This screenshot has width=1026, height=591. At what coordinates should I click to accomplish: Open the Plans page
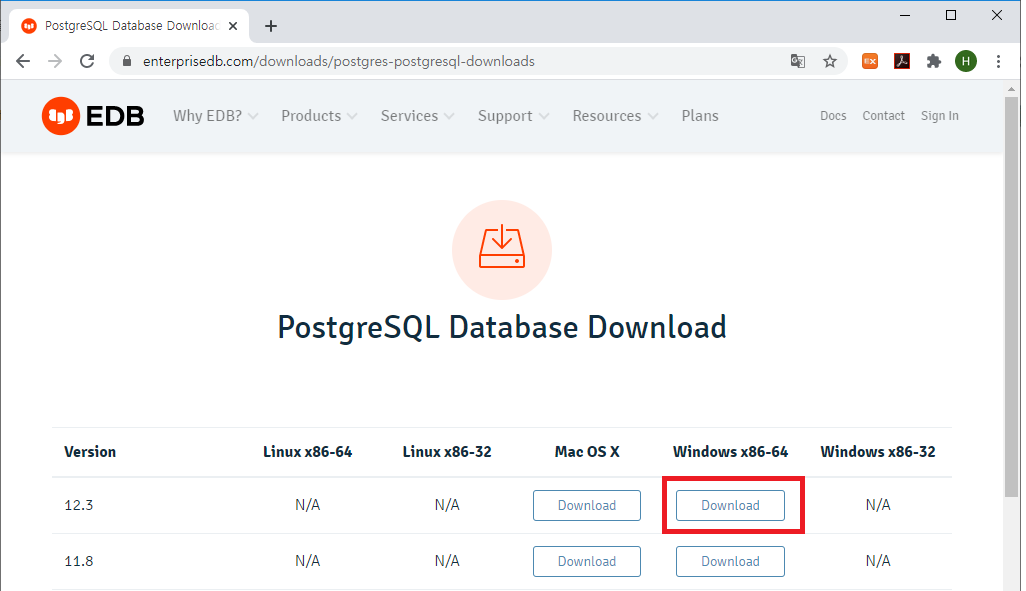click(x=699, y=116)
